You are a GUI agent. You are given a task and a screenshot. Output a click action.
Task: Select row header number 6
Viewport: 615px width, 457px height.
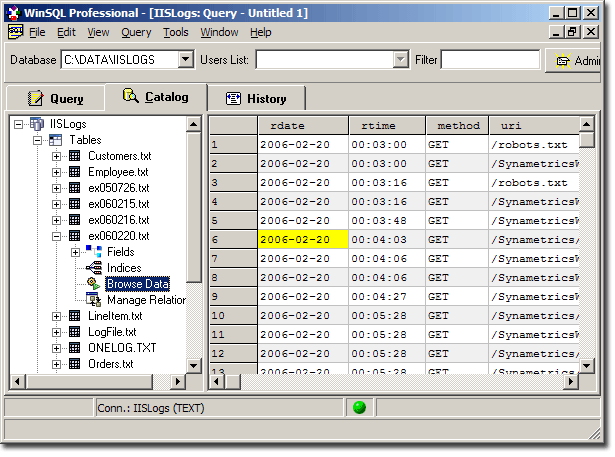tap(233, 240)
